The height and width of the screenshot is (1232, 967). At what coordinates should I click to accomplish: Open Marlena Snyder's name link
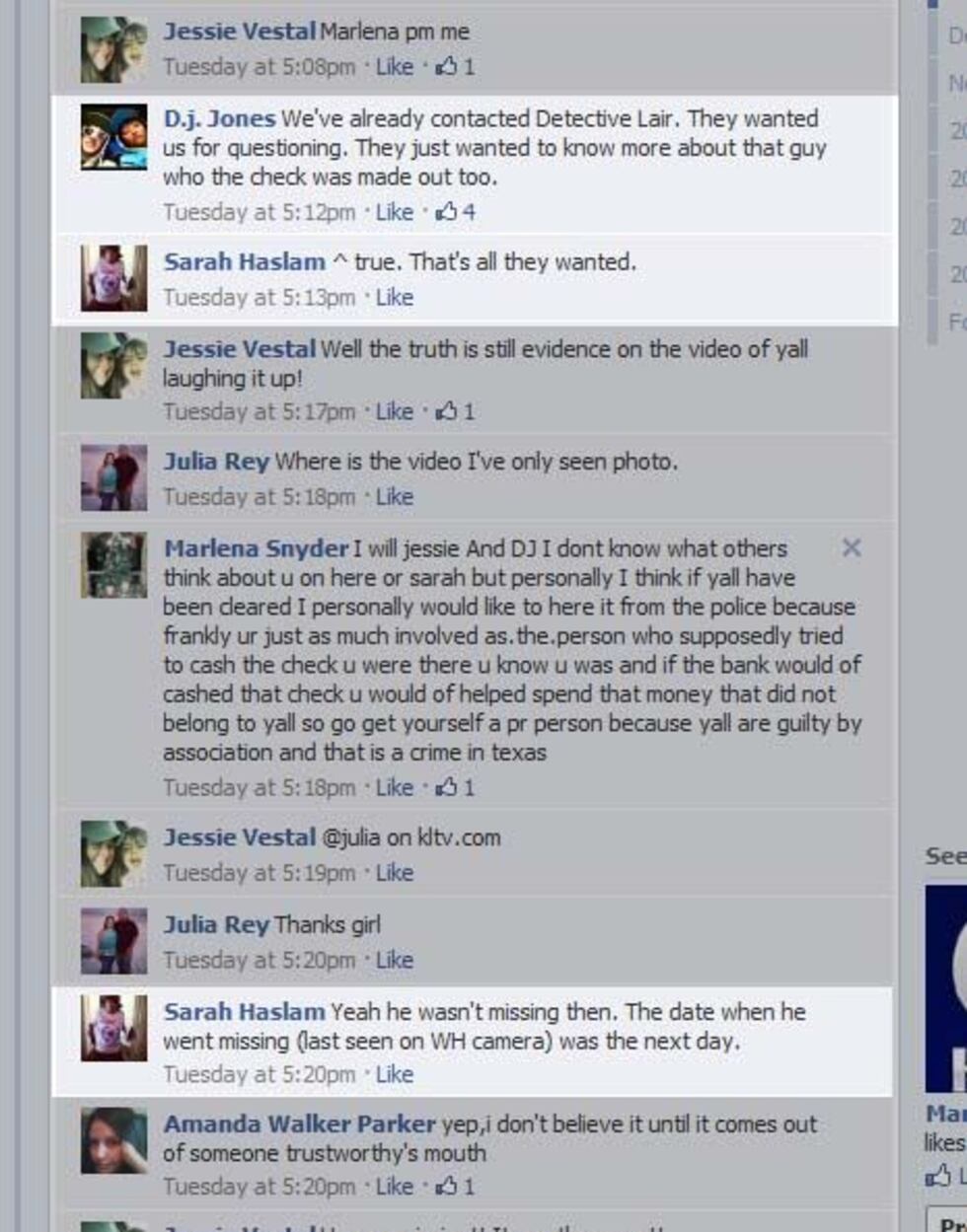click(256, 548)
